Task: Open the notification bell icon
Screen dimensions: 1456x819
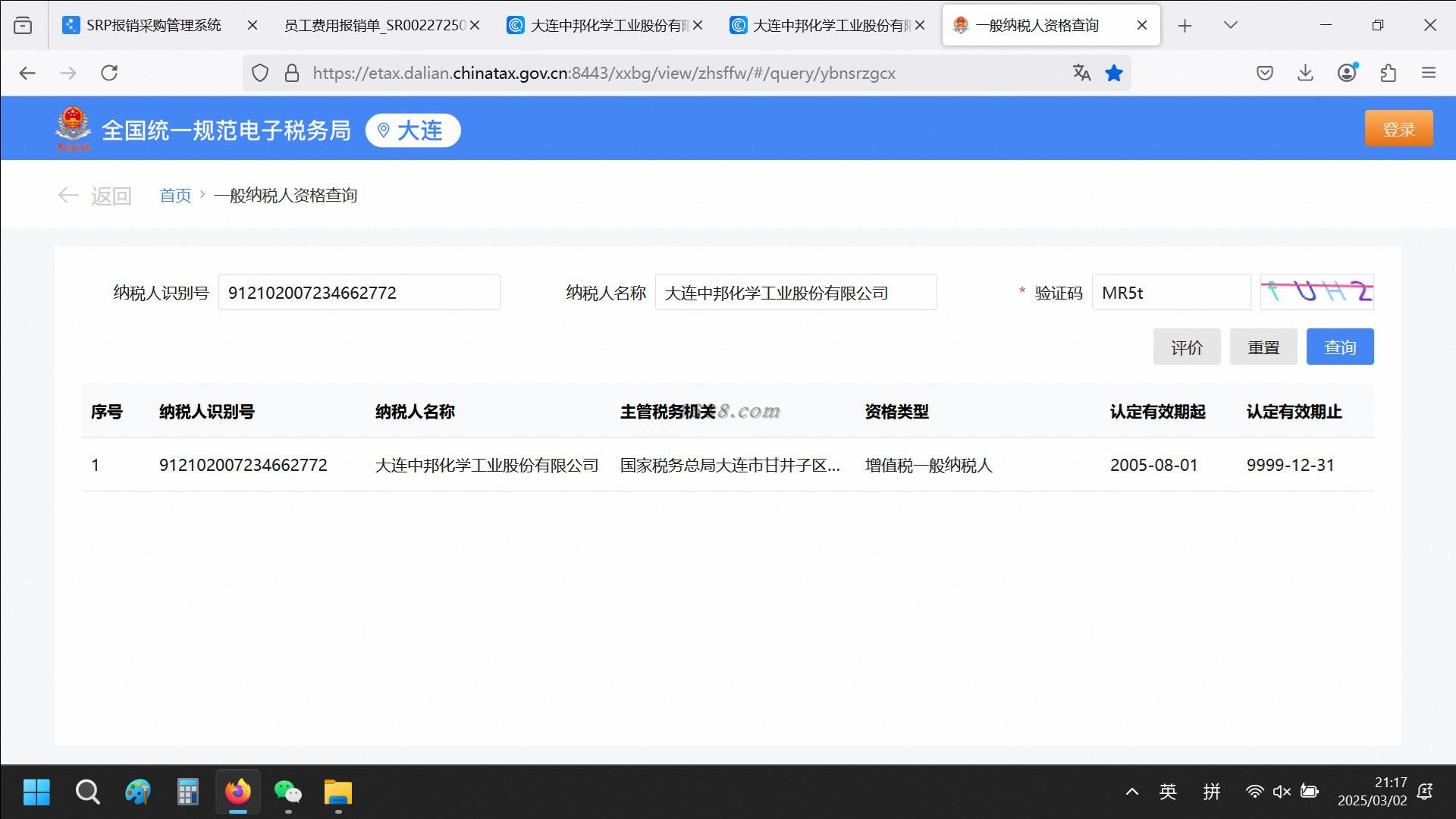Action: tap(1425, 792)
